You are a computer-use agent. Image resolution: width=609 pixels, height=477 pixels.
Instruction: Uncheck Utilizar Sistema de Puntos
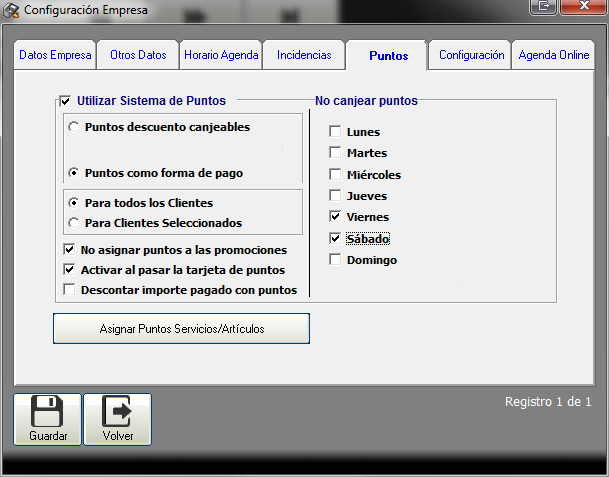pyautogui.click(x=66, y=101)
